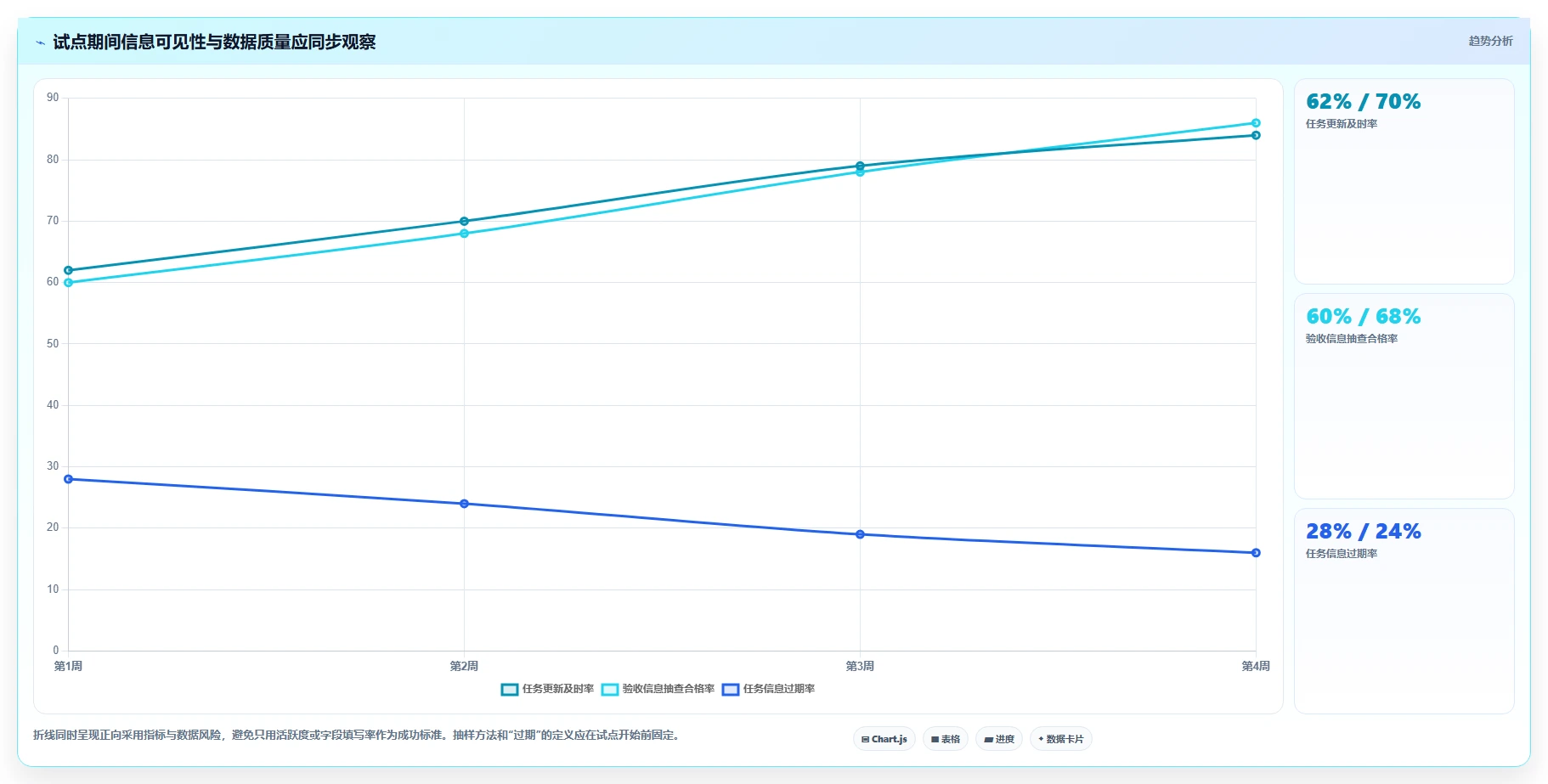The height and width of the screenshot is (784, 1548).
Task: Click the 60% / 68% stat value
Action: (1363, 317)
